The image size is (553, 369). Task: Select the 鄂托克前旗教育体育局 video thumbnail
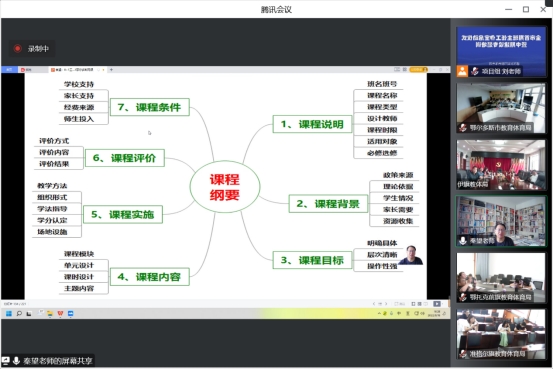pyautogui.click(x=501, y=278)
